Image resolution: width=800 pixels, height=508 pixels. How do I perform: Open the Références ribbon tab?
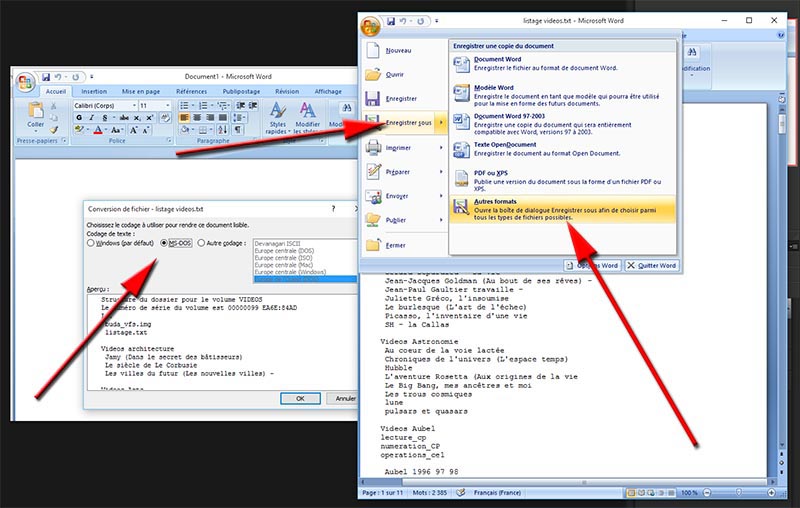point(192,91)
